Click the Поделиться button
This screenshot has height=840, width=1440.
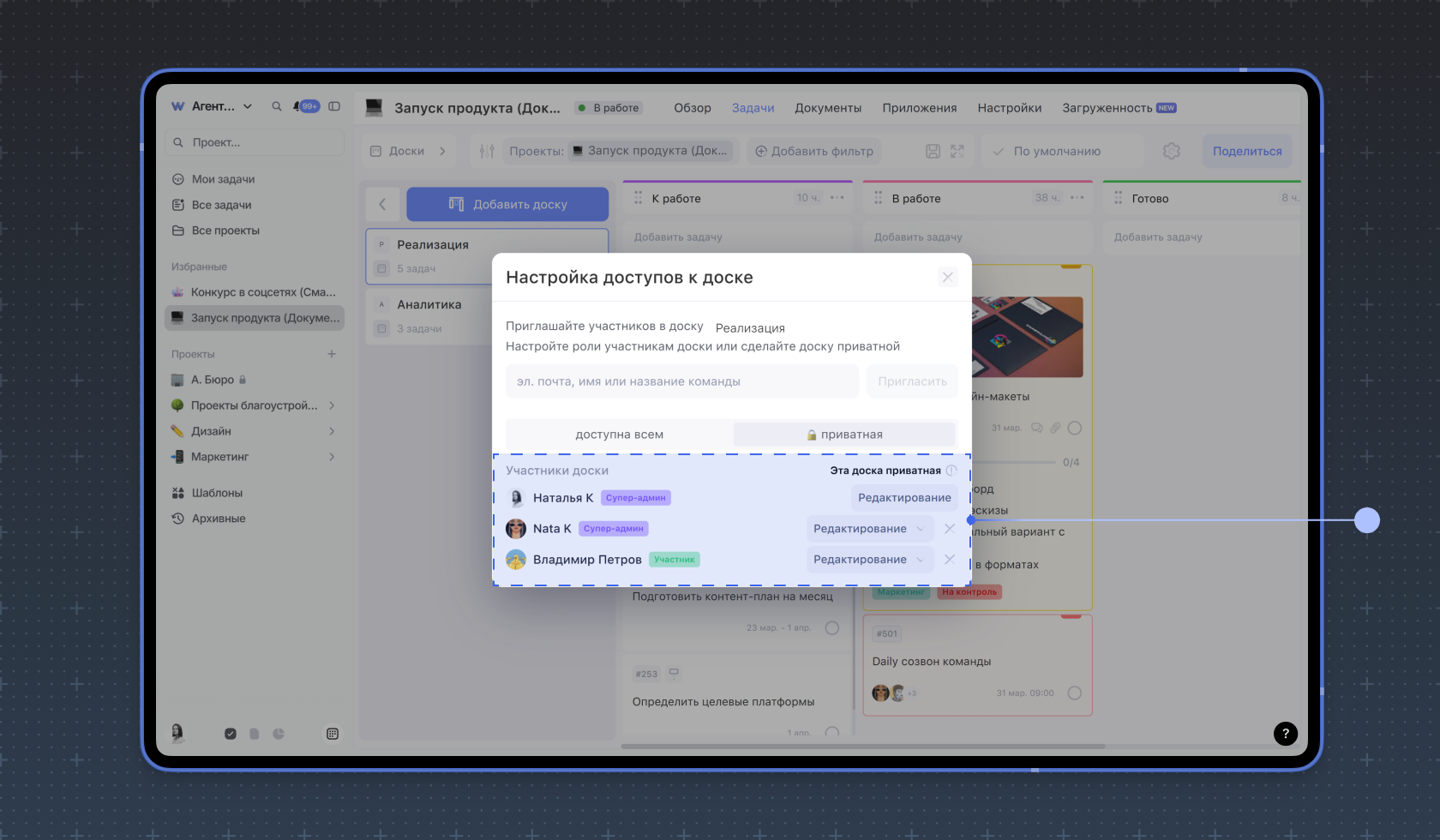1246,151
